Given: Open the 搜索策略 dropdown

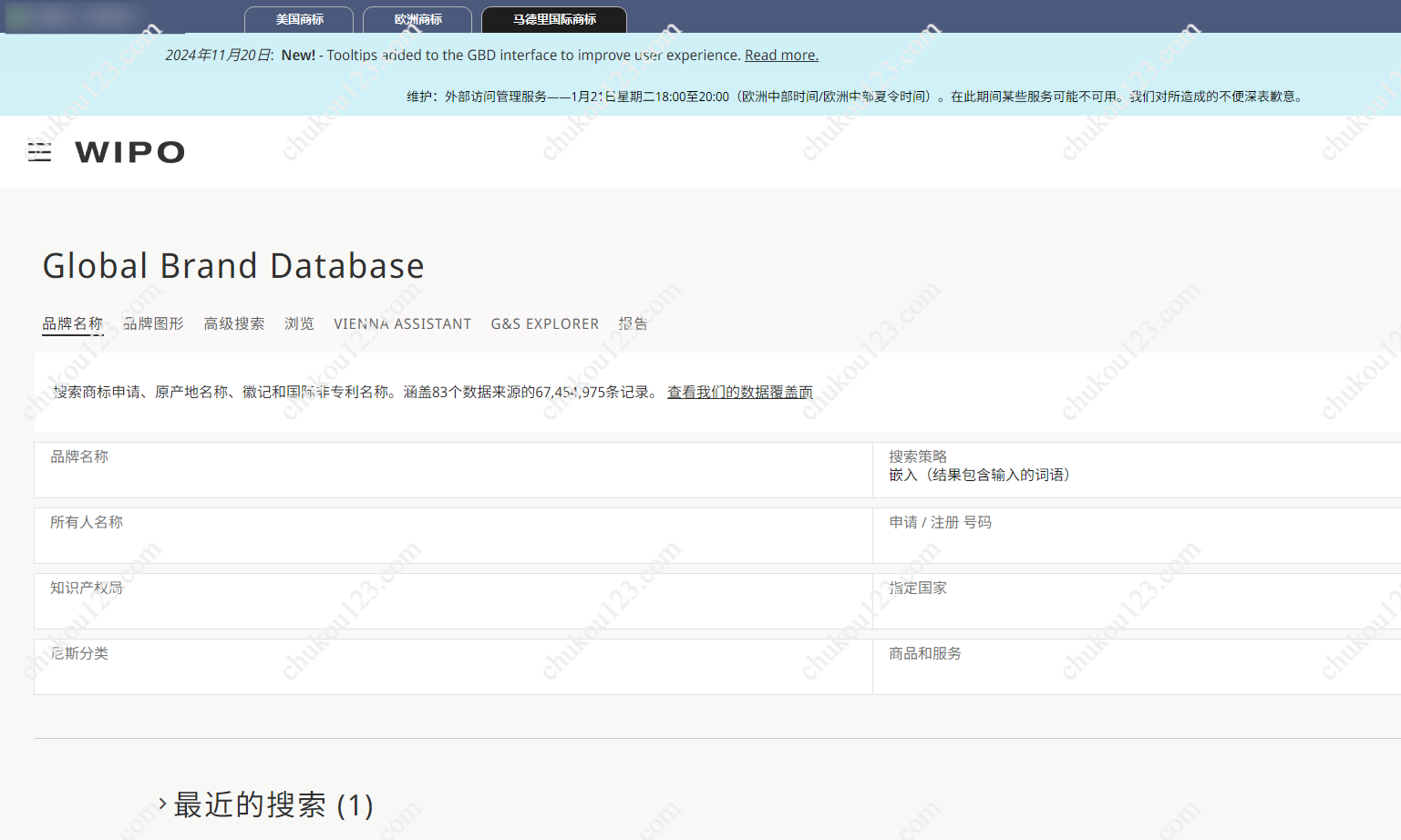Looking at the screenshot, I should click(1137, 470).
